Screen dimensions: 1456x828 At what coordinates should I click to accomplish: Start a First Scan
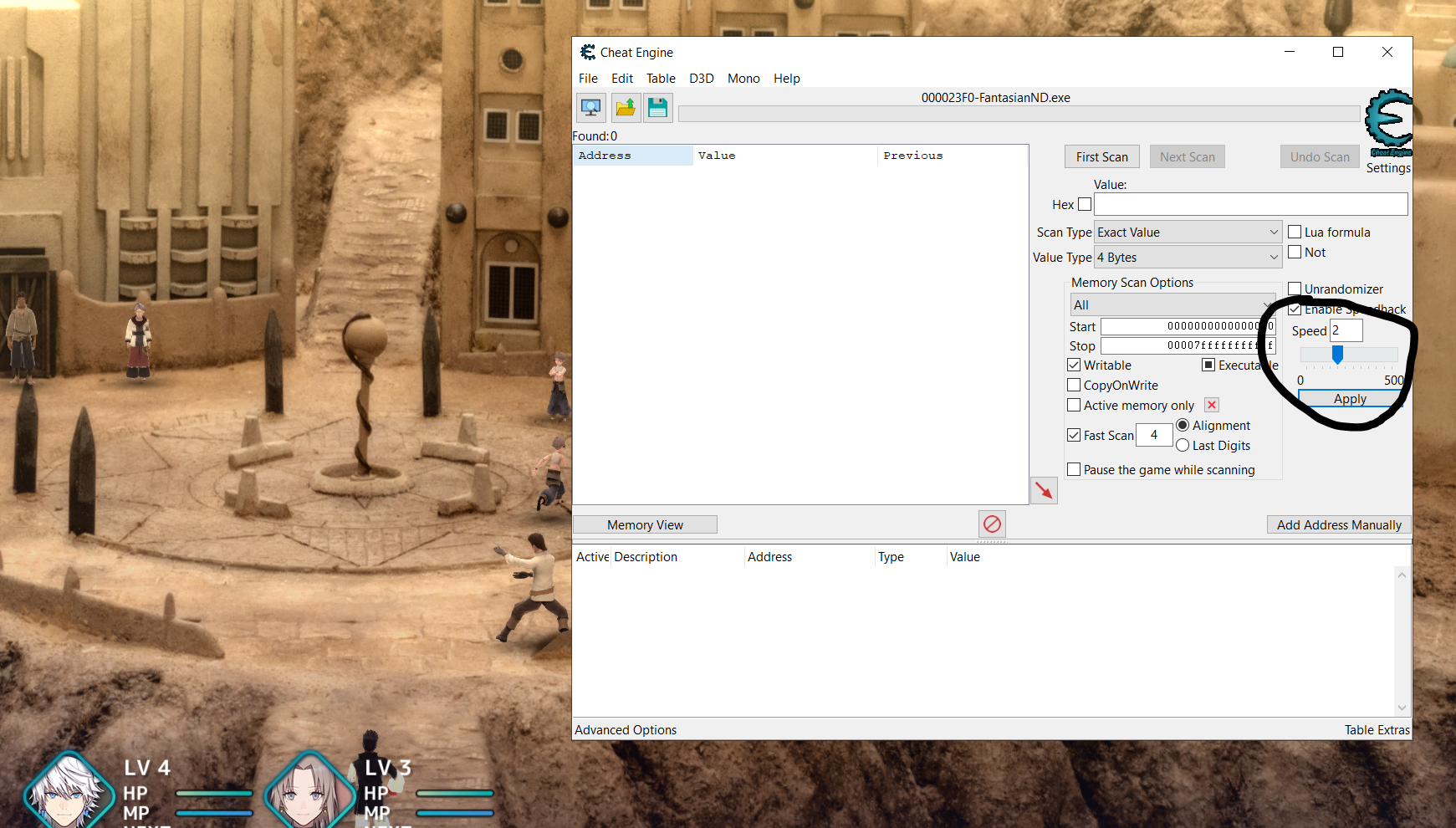(x=1102, y=156)
